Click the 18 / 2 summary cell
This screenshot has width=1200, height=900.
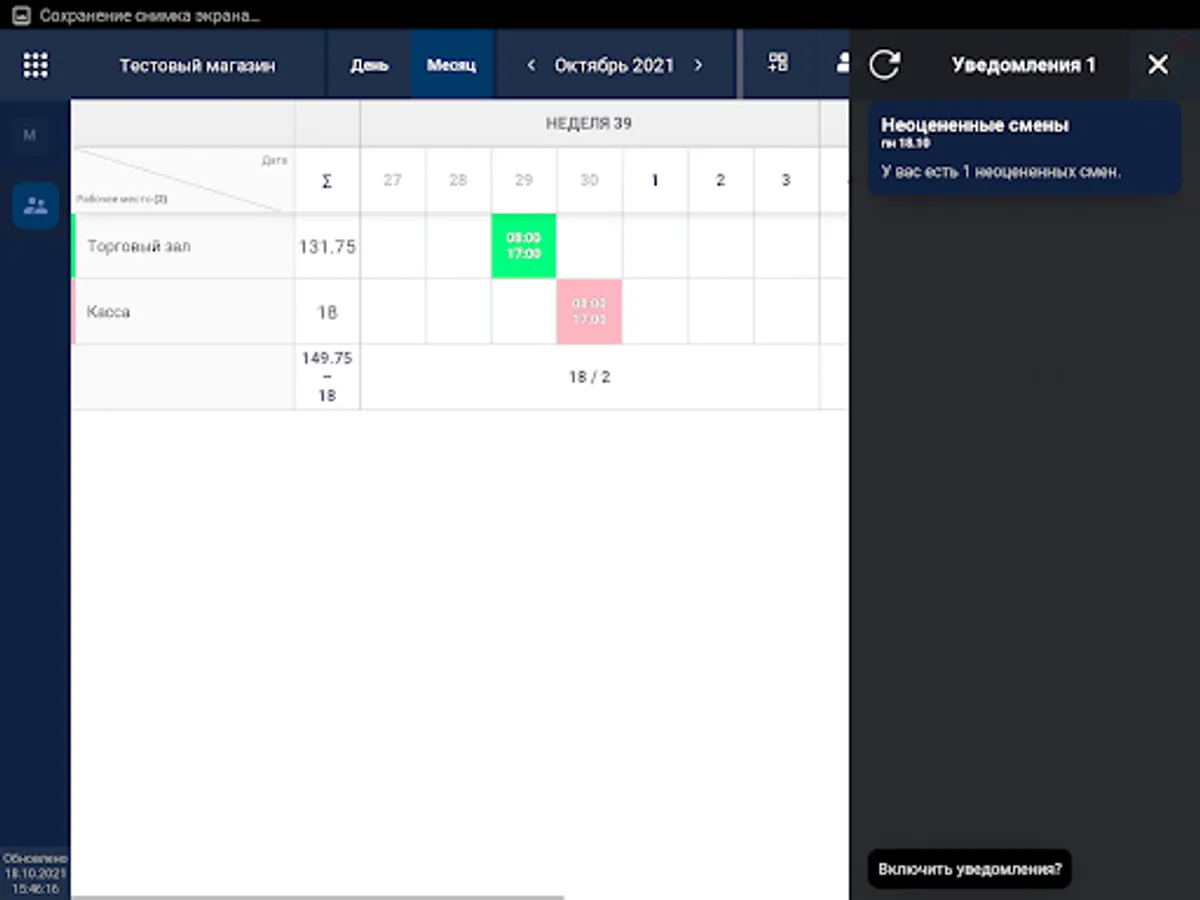pyautogui.click(x=589, y=377)
